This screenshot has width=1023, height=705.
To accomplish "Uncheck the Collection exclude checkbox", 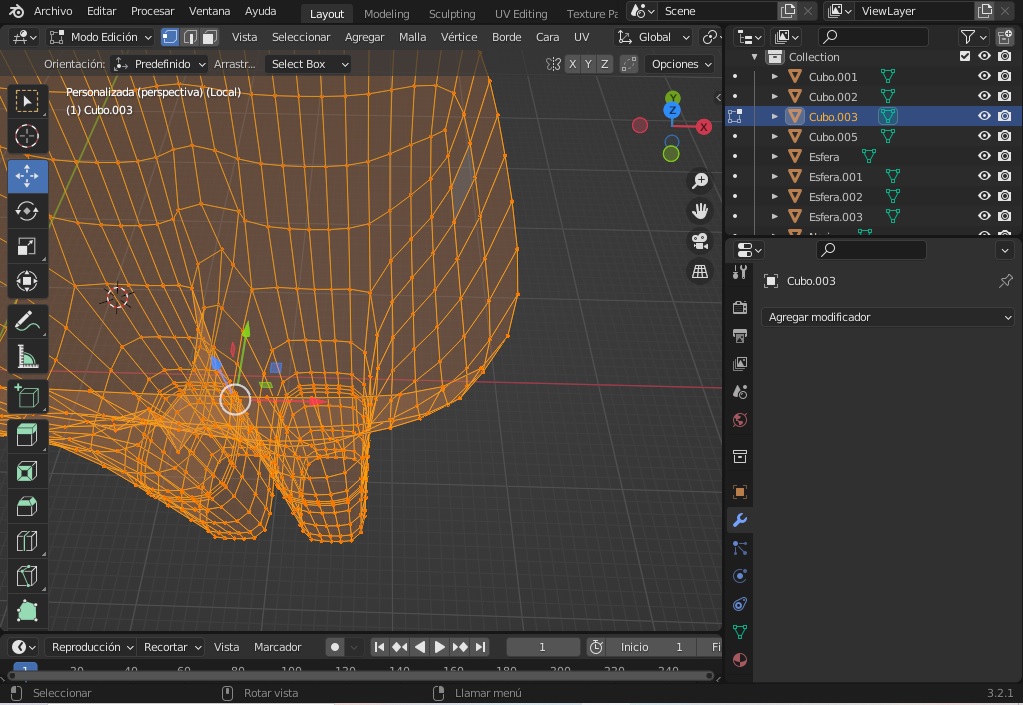I will (x=964, y=57).
